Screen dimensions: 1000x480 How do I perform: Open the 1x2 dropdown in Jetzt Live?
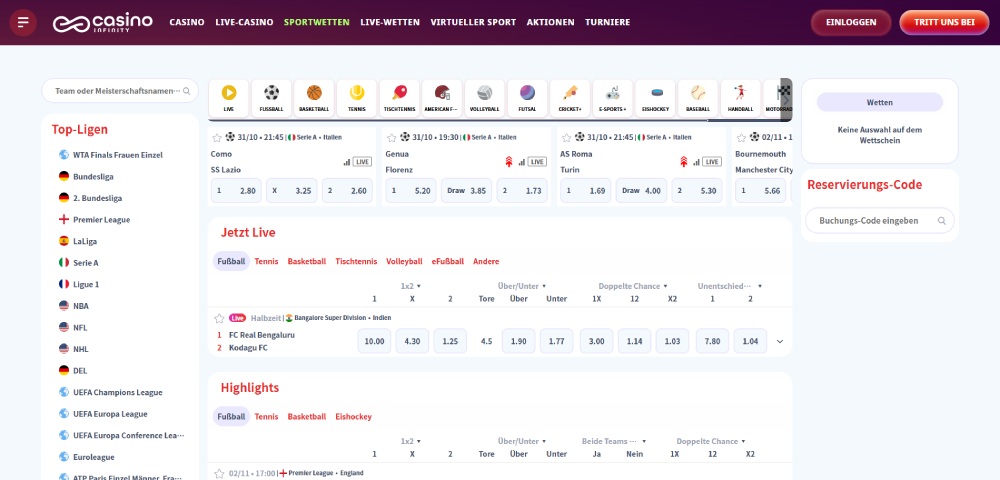pos(411,286)
